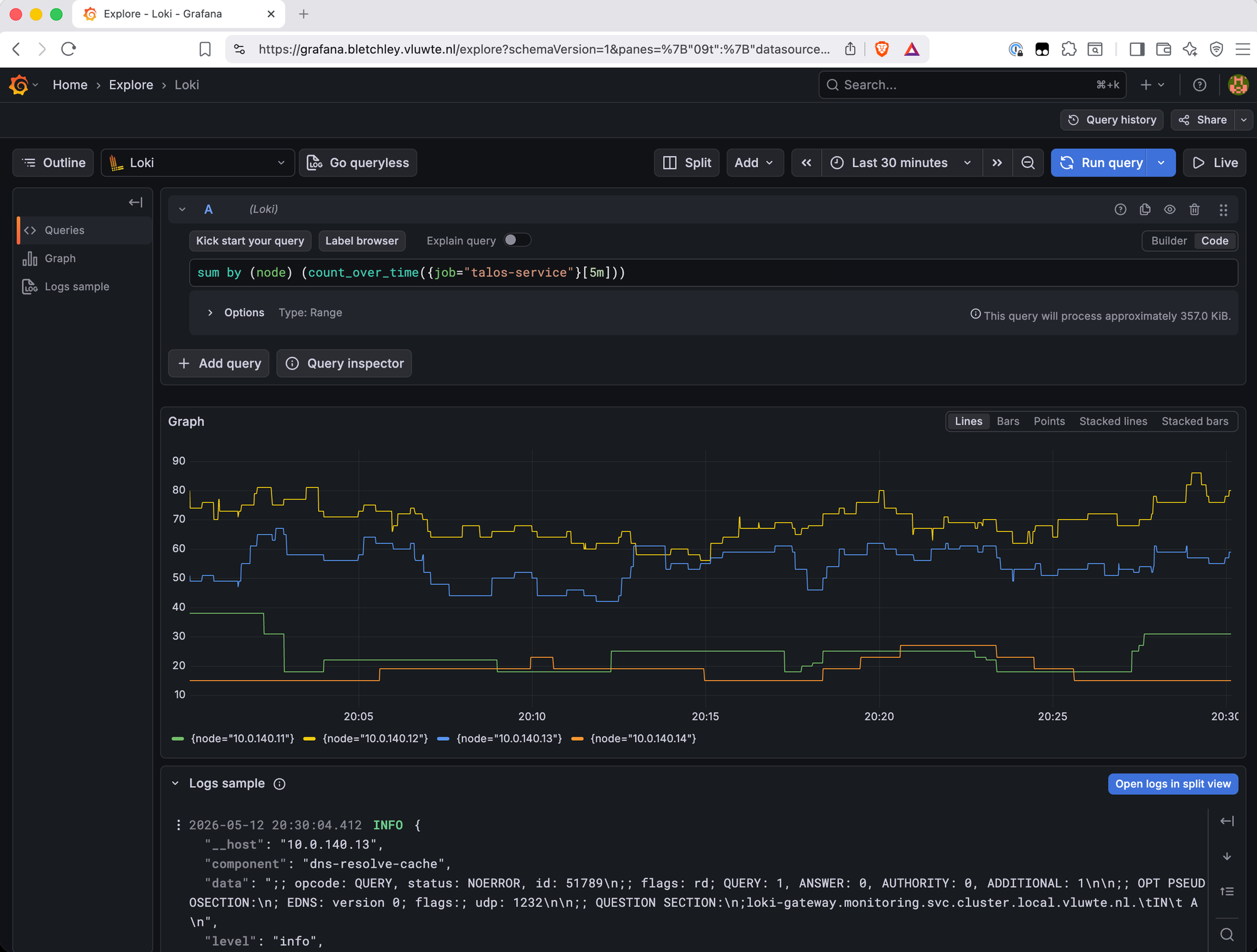The height and width of the screenshot is (952, 1257).
Task: Click Run query button
Action: (x=1099, y=163)
